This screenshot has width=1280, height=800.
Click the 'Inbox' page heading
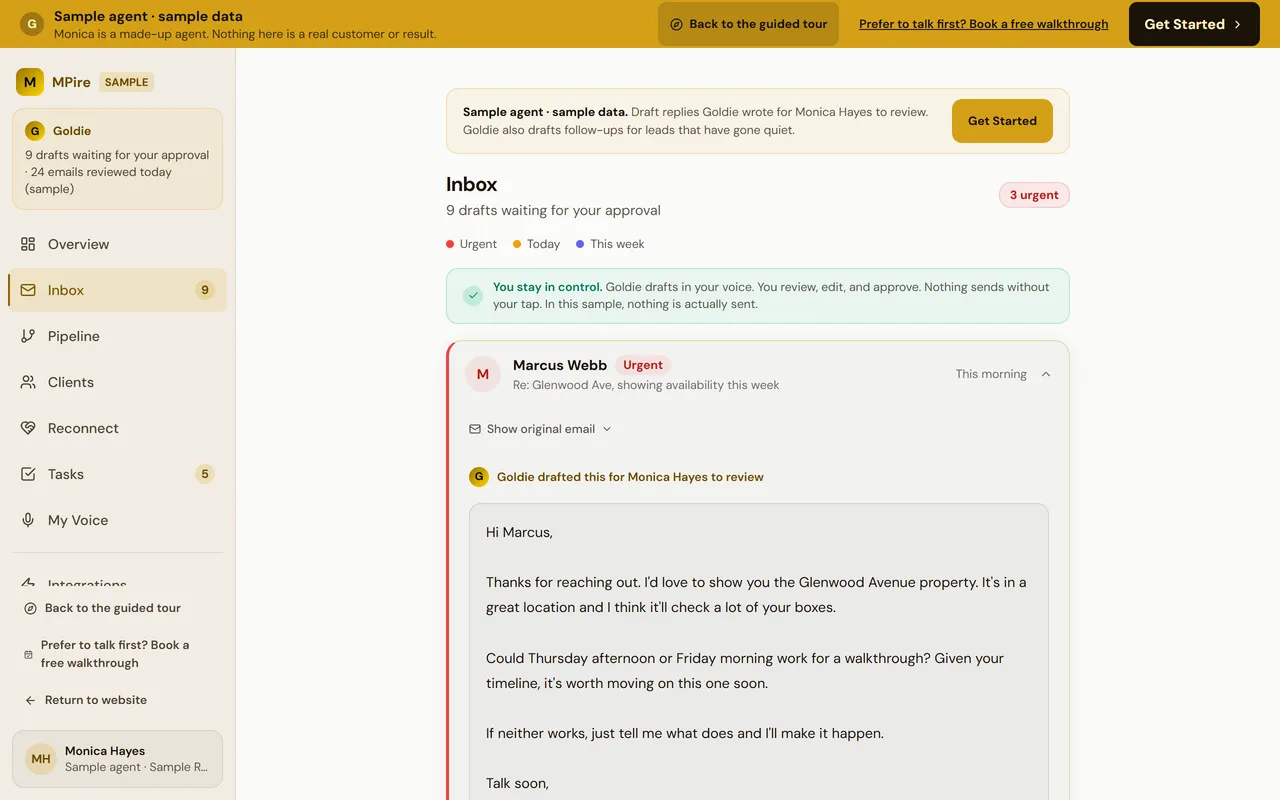[x=472, y=184]
